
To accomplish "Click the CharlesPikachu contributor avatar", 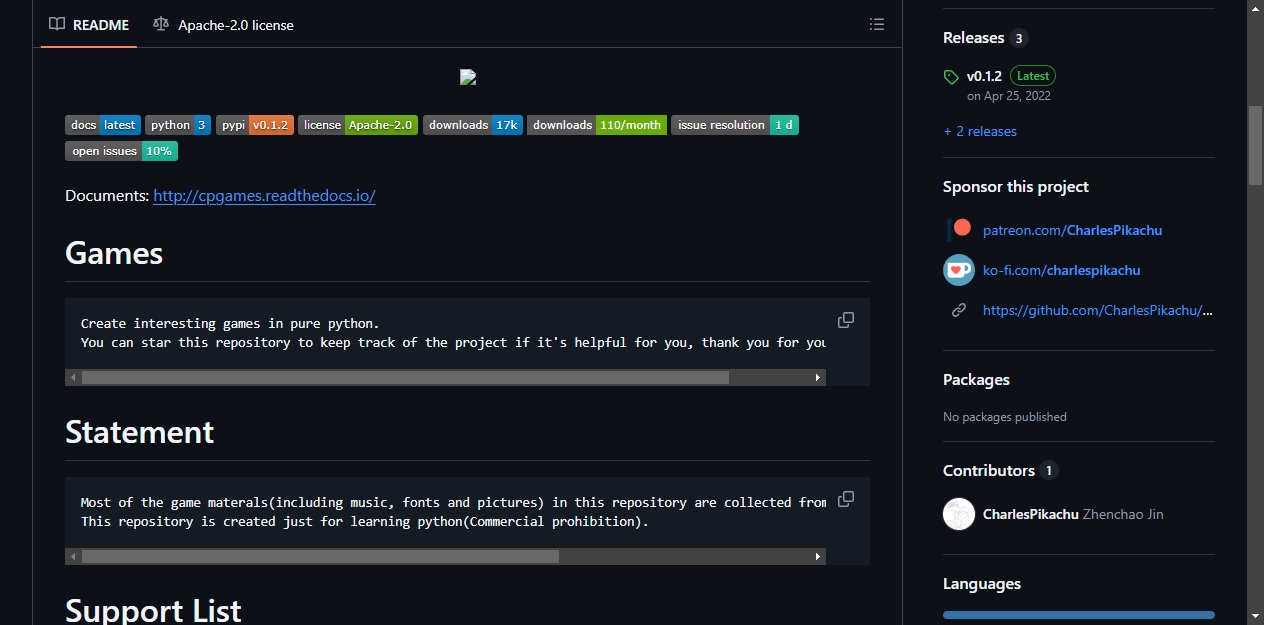I will click(x=959, y=514).
